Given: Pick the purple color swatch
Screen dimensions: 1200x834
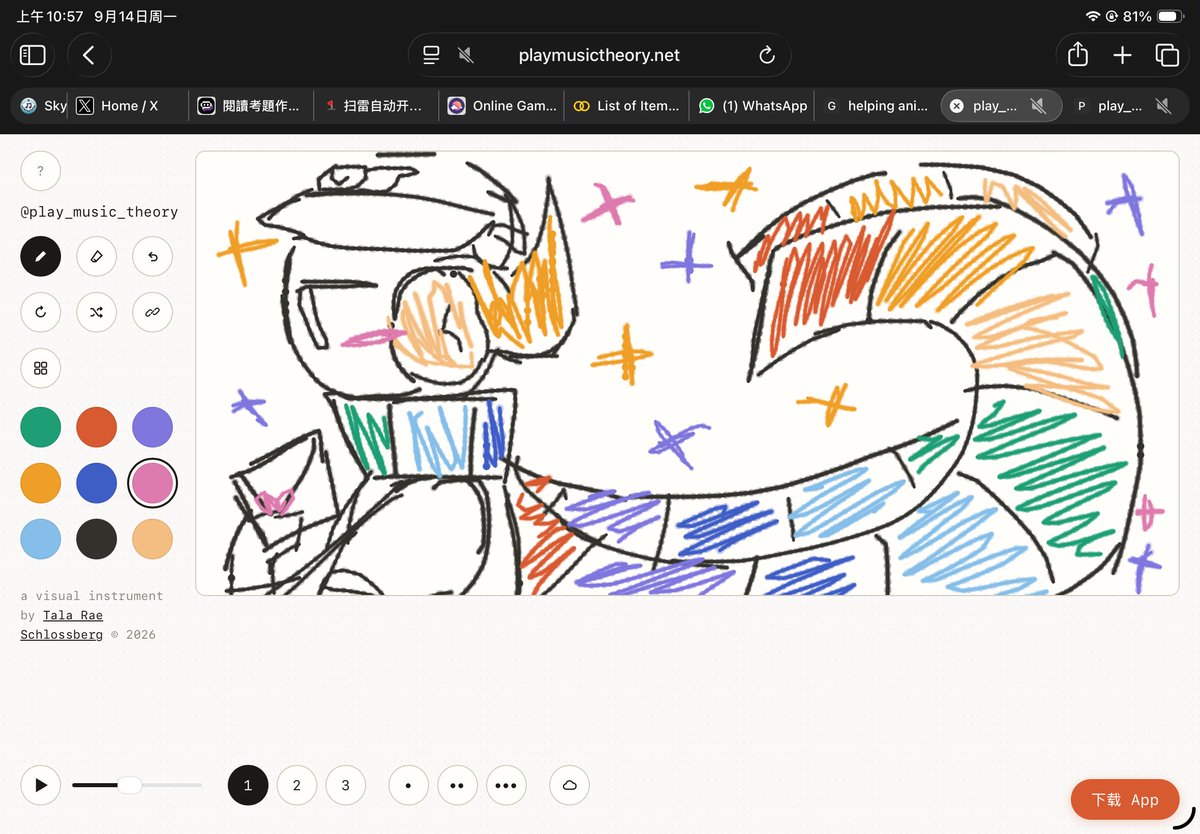Looking at the screenshot, I should (153, 428).
